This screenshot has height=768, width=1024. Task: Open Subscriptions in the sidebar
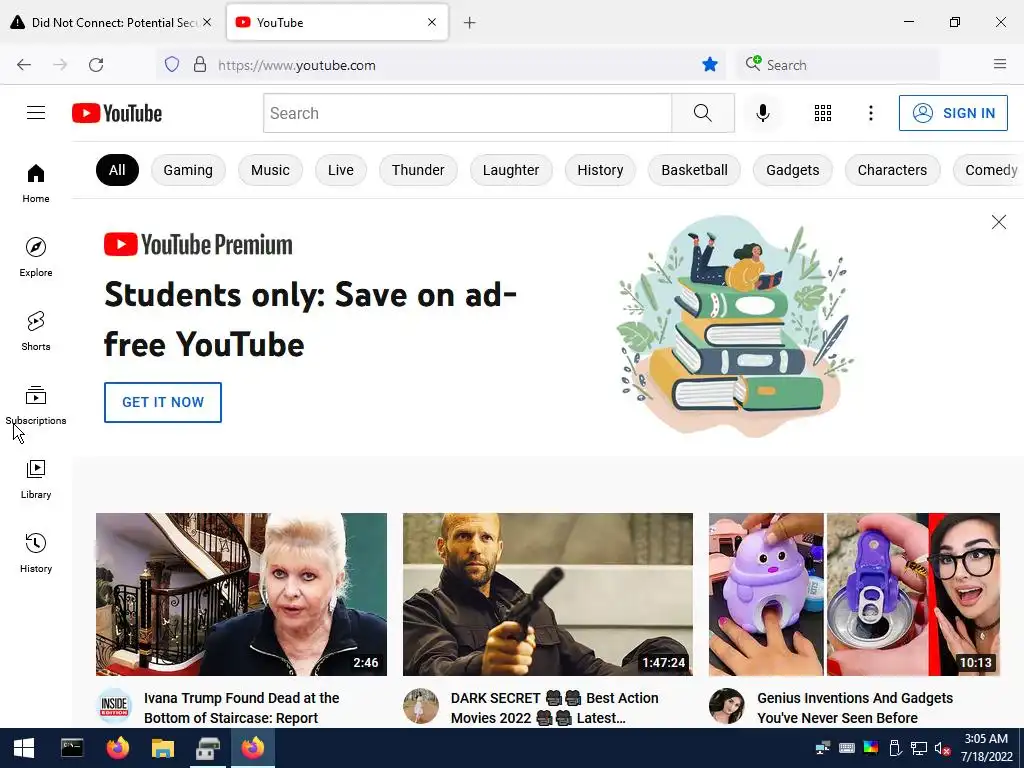point(36,405)
